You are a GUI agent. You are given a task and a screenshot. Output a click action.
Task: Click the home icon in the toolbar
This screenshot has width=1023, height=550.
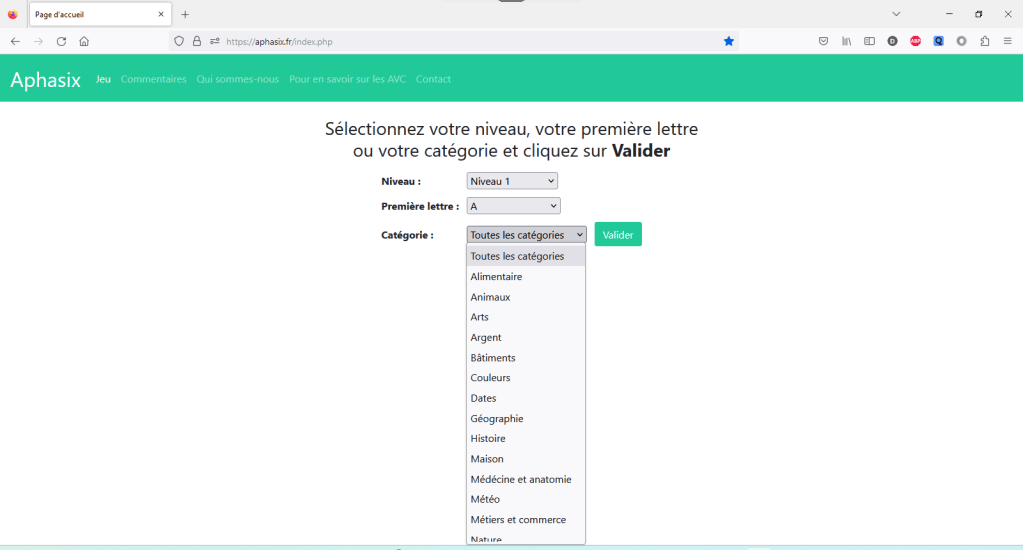pyautogui.click(x=84, y=41)
